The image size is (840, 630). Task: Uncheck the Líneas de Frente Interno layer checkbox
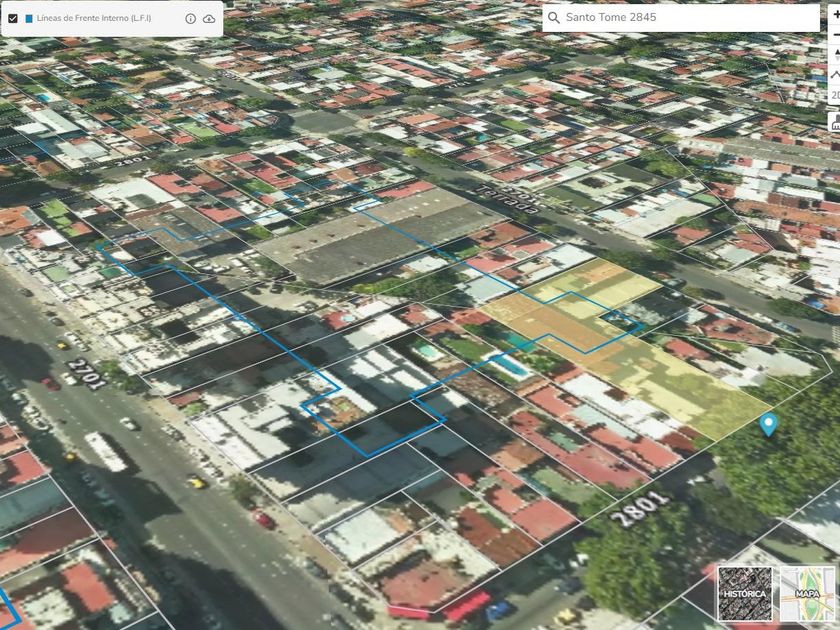click(13, 18)
